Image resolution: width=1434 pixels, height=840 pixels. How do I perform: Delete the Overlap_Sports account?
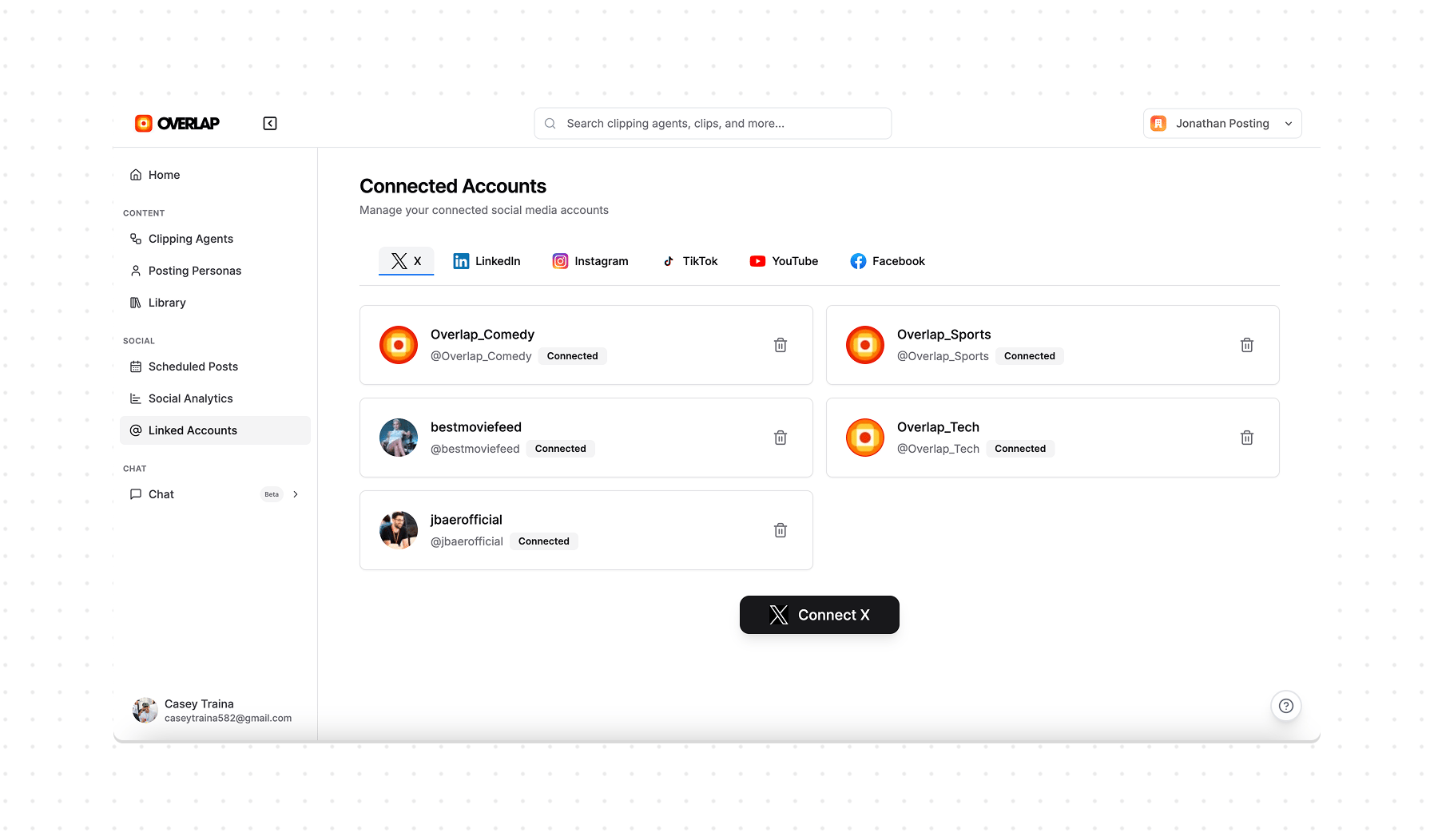click(x=1247, y=345)
